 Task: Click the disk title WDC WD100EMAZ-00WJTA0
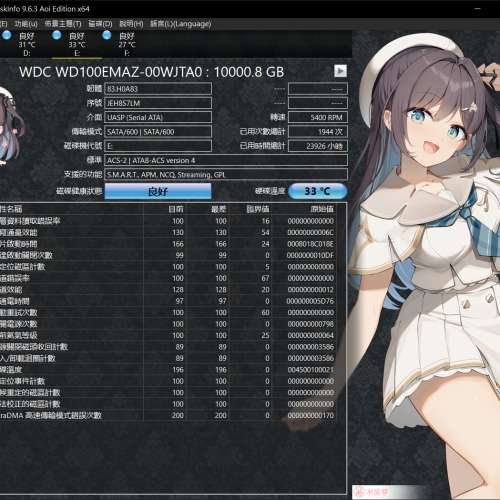111,72
